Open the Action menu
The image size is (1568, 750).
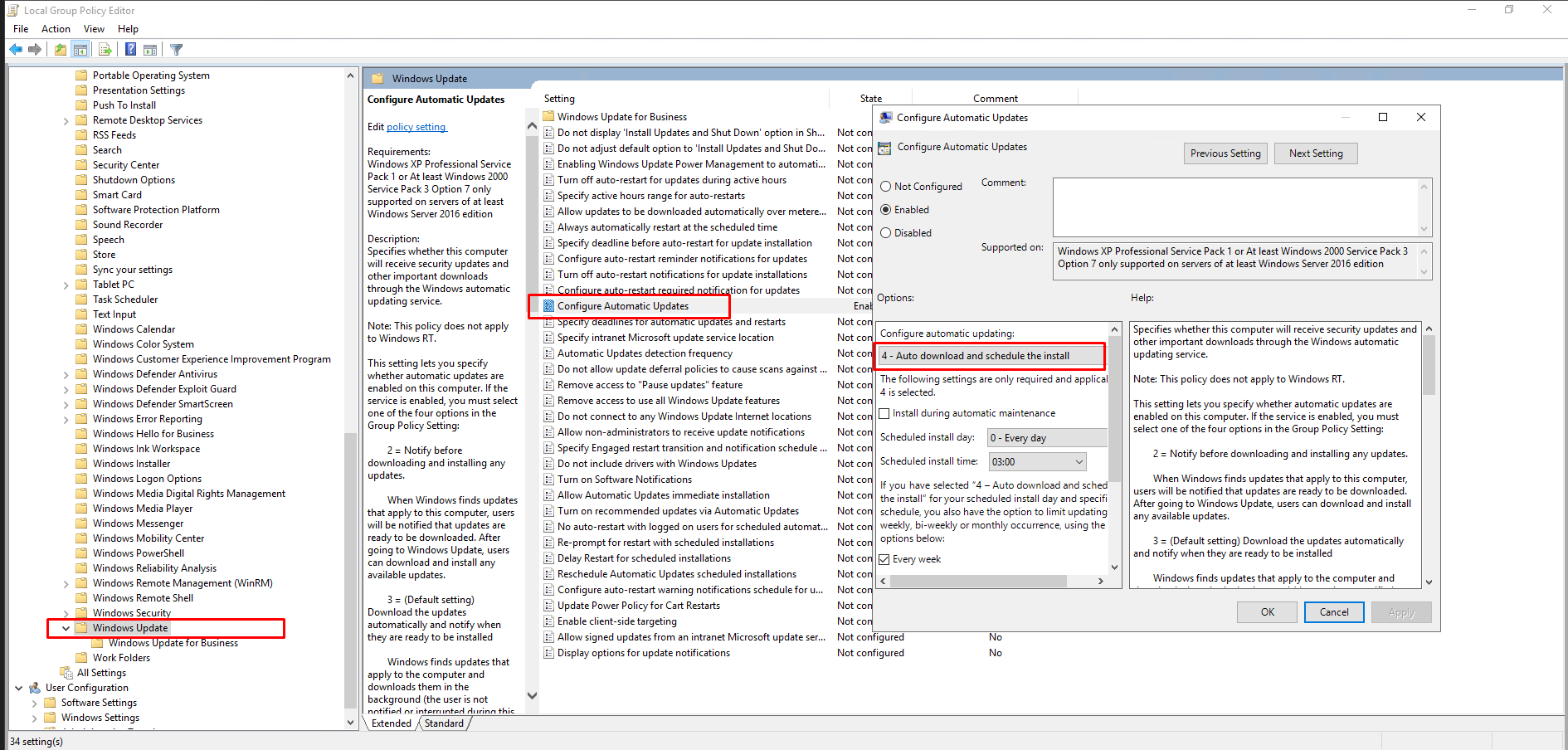(x=56, y=29)
